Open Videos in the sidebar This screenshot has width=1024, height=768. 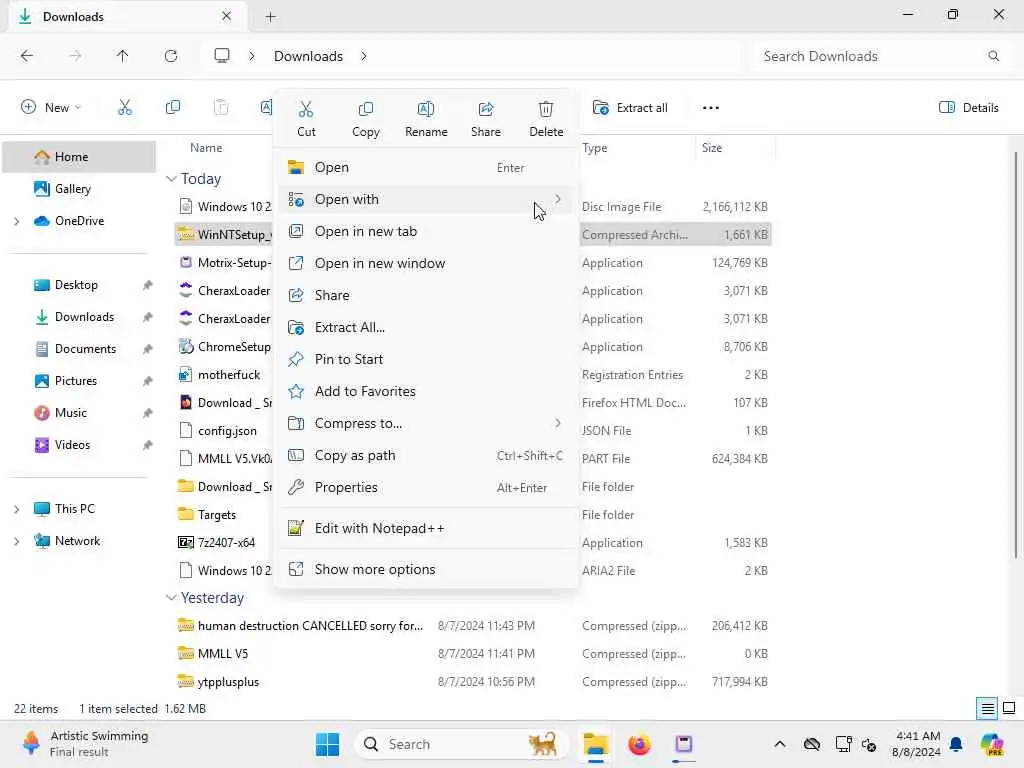tap(80, 445)
